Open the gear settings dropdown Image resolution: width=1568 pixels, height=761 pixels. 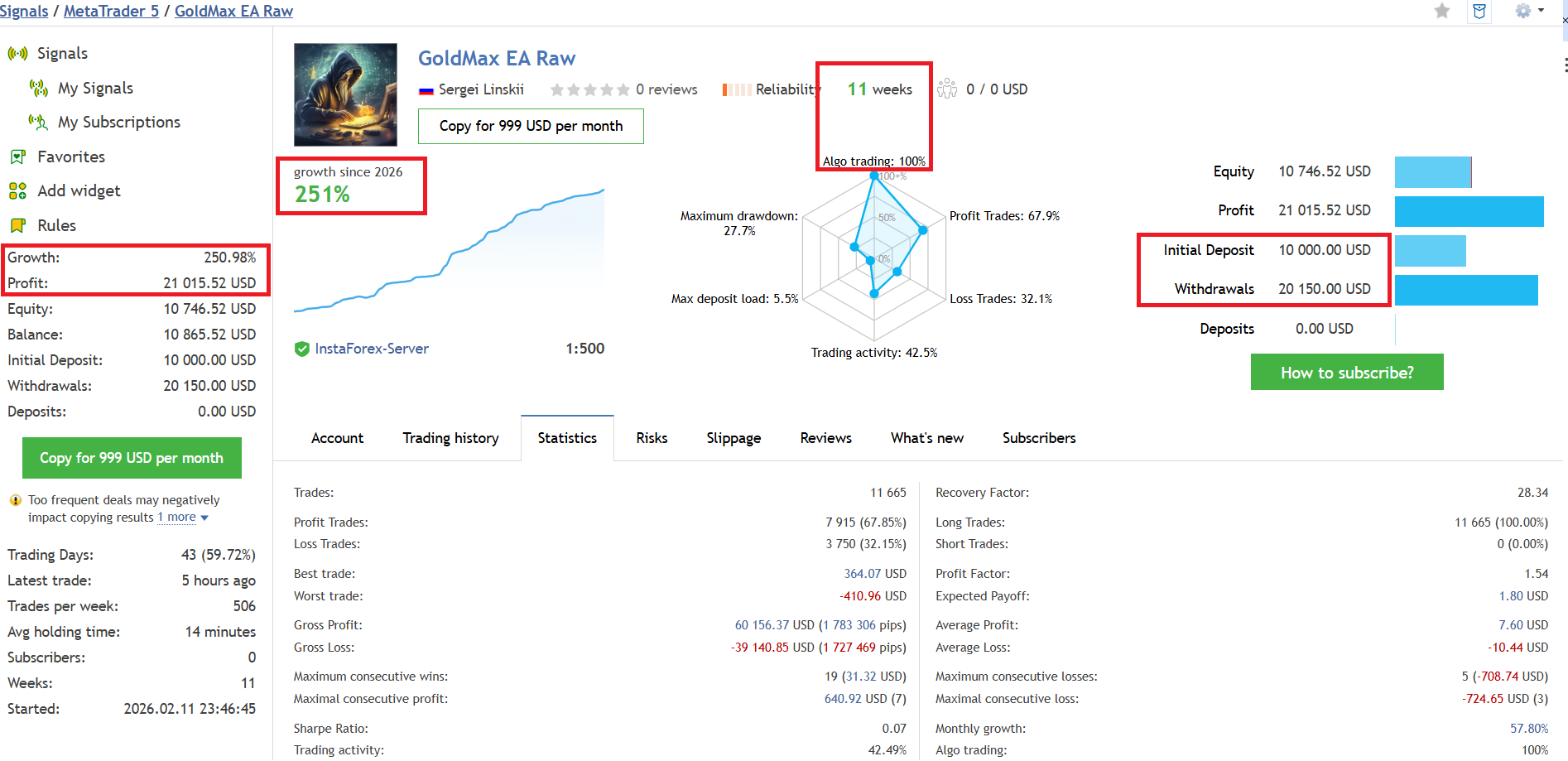1529,11
